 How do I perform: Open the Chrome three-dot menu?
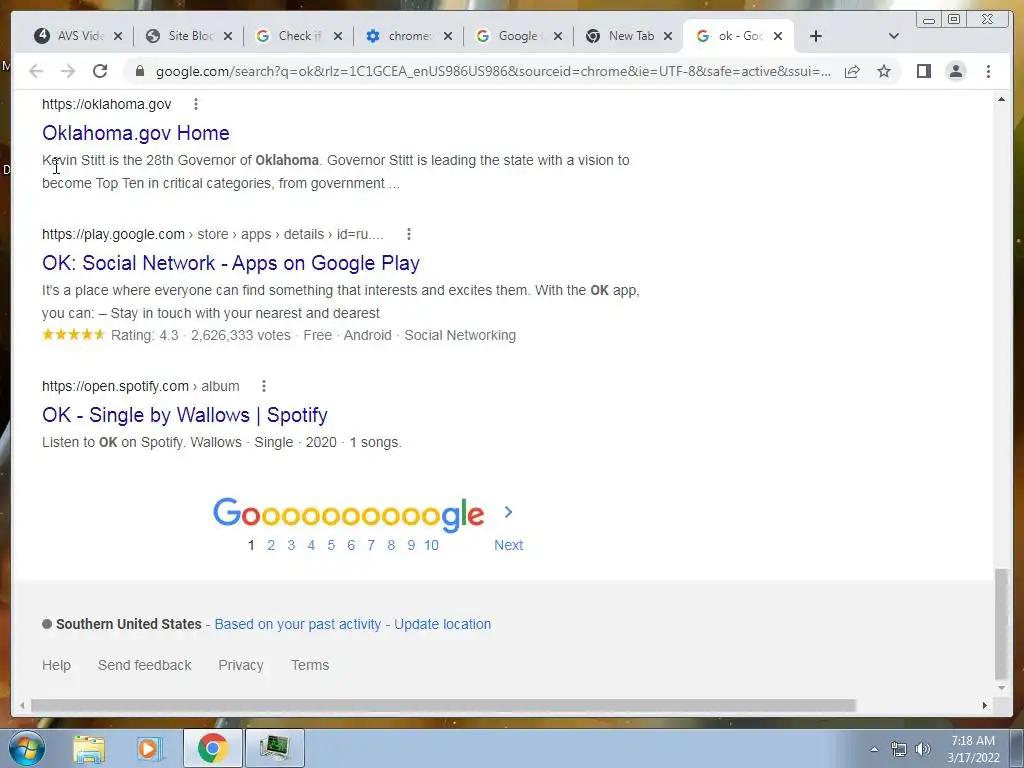988,71
